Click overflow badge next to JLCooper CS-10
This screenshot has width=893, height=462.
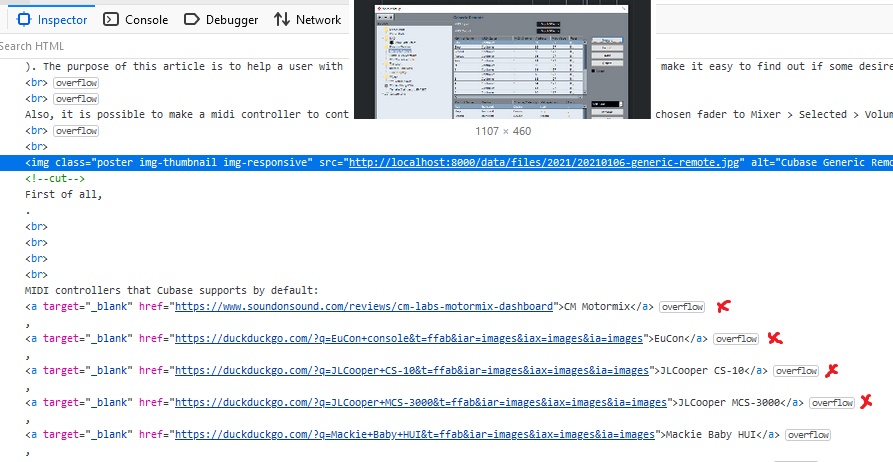click(796, 370)
